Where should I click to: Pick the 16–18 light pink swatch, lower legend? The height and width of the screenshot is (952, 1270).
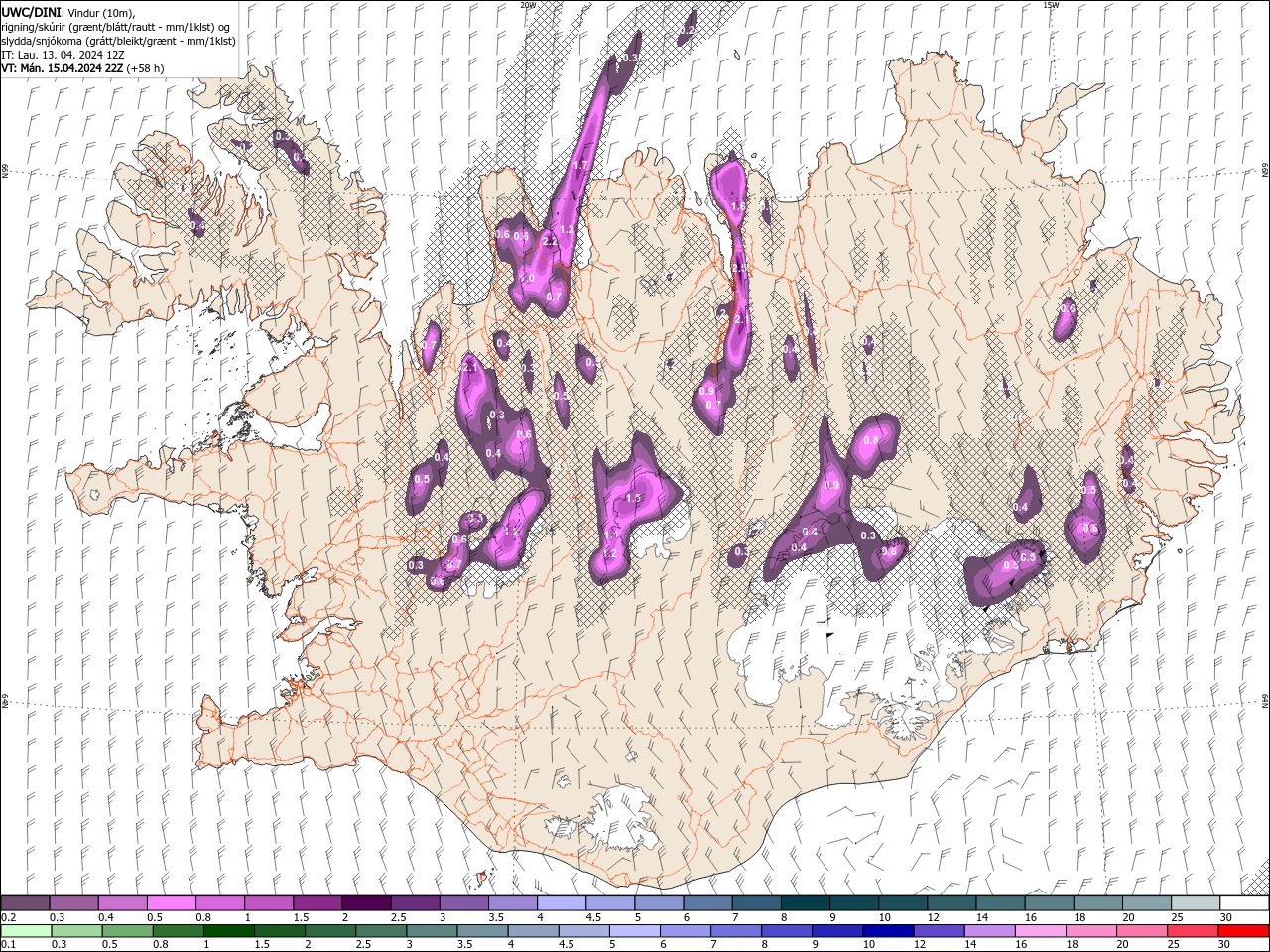[1040, 931]
